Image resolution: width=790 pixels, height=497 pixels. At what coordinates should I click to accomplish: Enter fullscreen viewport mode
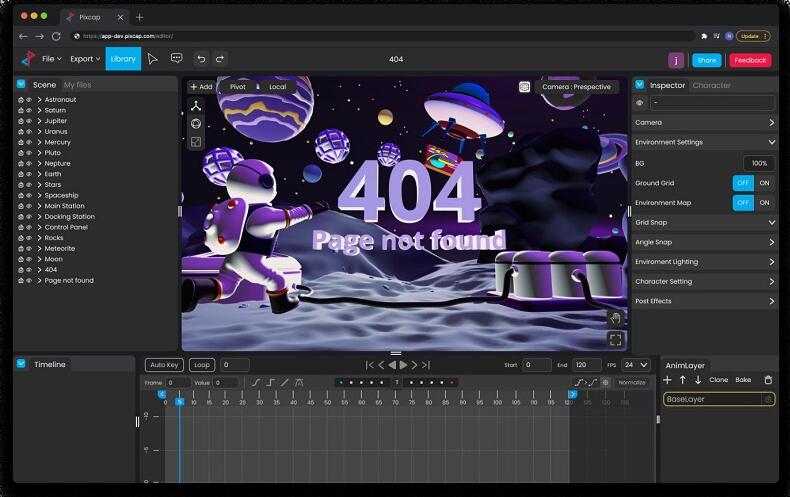[615, 339]
